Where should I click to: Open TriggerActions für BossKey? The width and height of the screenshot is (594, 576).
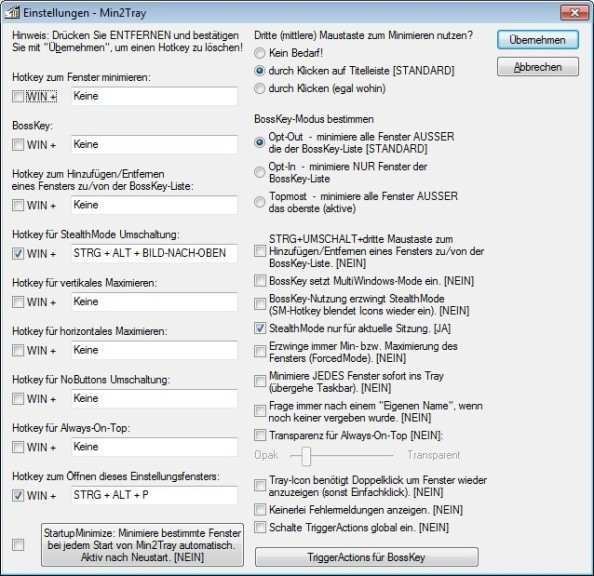[366, 557]
